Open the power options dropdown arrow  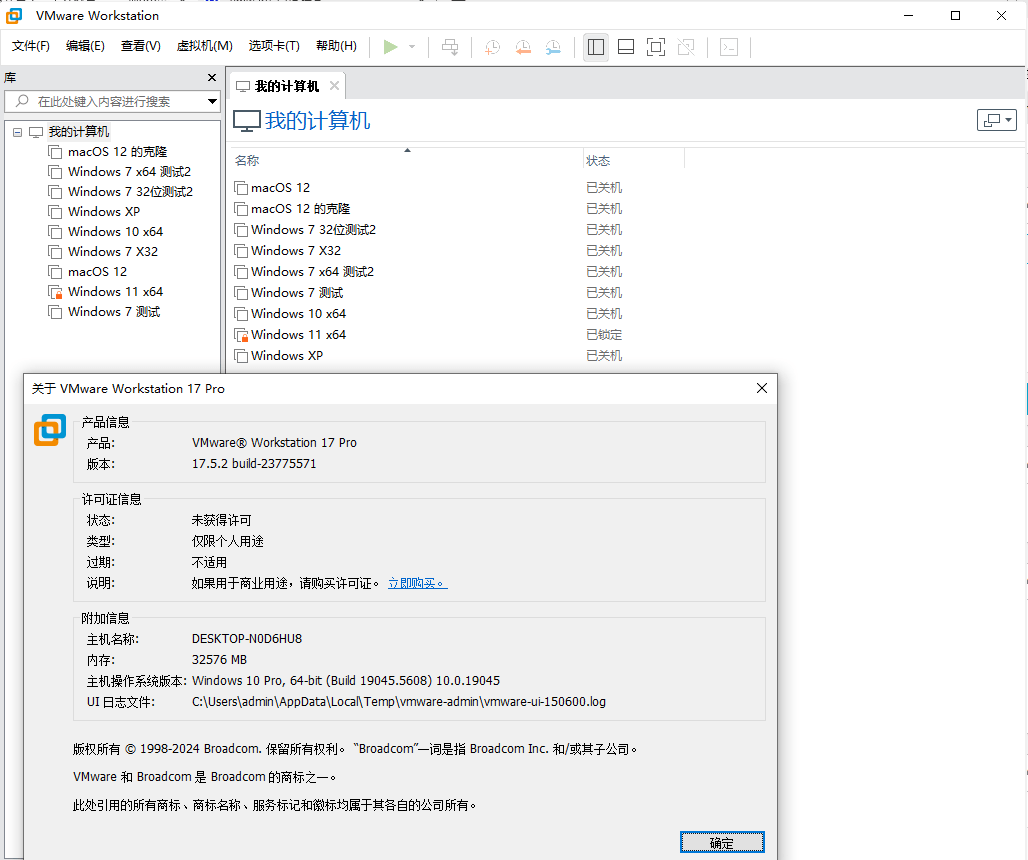click(x=412, y=47)
